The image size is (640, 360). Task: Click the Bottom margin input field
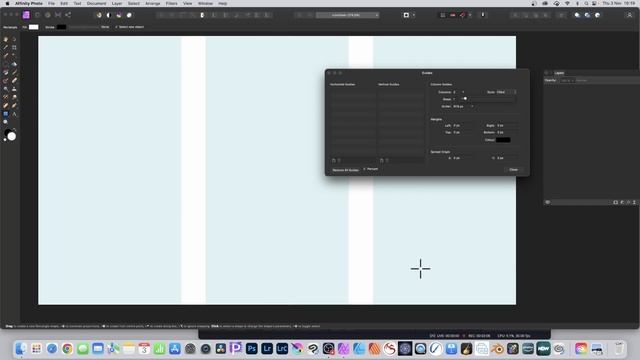507,133
